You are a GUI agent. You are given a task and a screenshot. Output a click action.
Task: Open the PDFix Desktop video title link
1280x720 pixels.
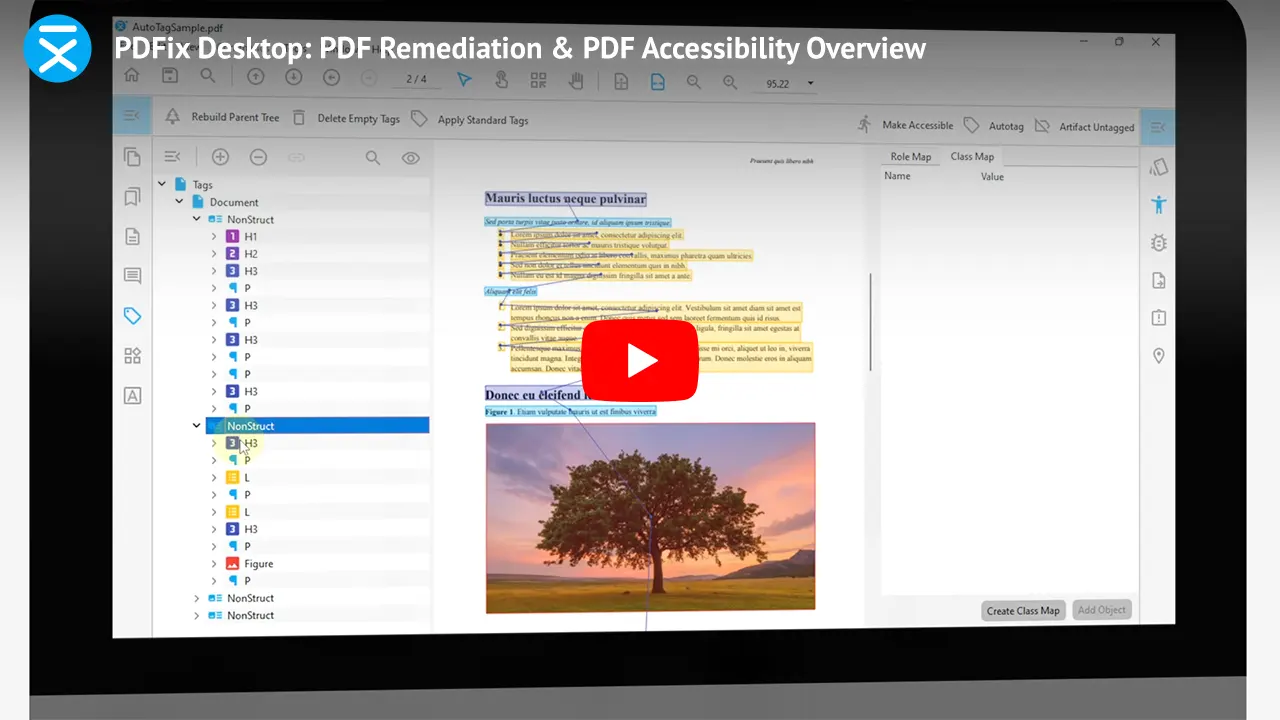[x=520, y=48]
